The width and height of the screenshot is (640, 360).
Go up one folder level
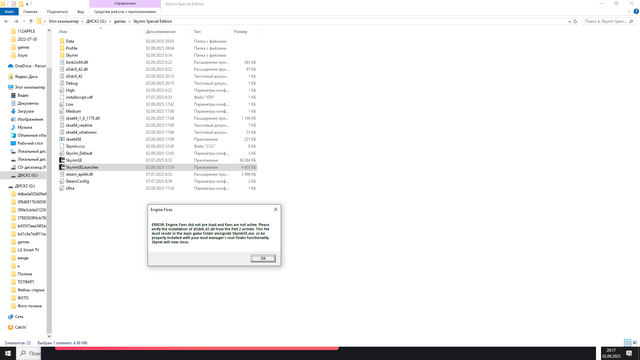point(31,21)
